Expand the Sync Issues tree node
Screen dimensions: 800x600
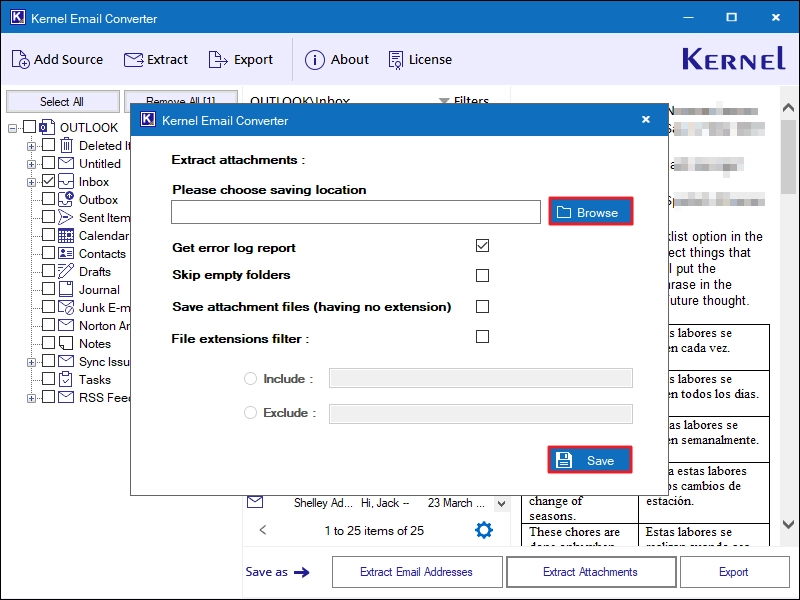(x=31, y=362)
